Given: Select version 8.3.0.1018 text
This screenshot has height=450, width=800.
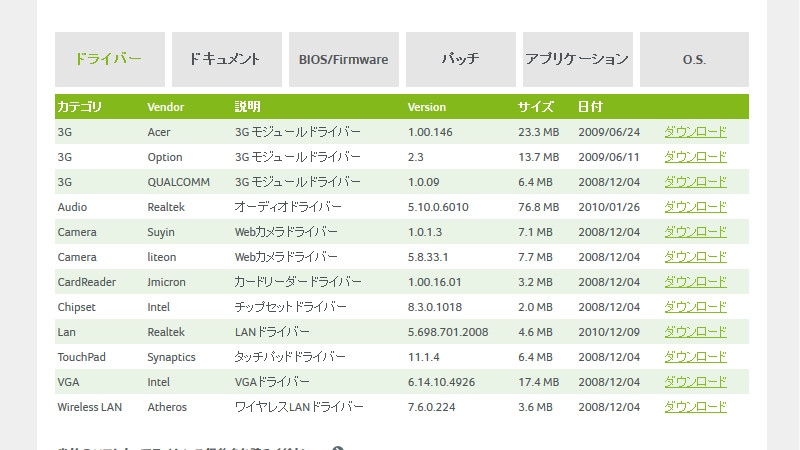Looking at the screenshot, I should (x=435, y=307).
